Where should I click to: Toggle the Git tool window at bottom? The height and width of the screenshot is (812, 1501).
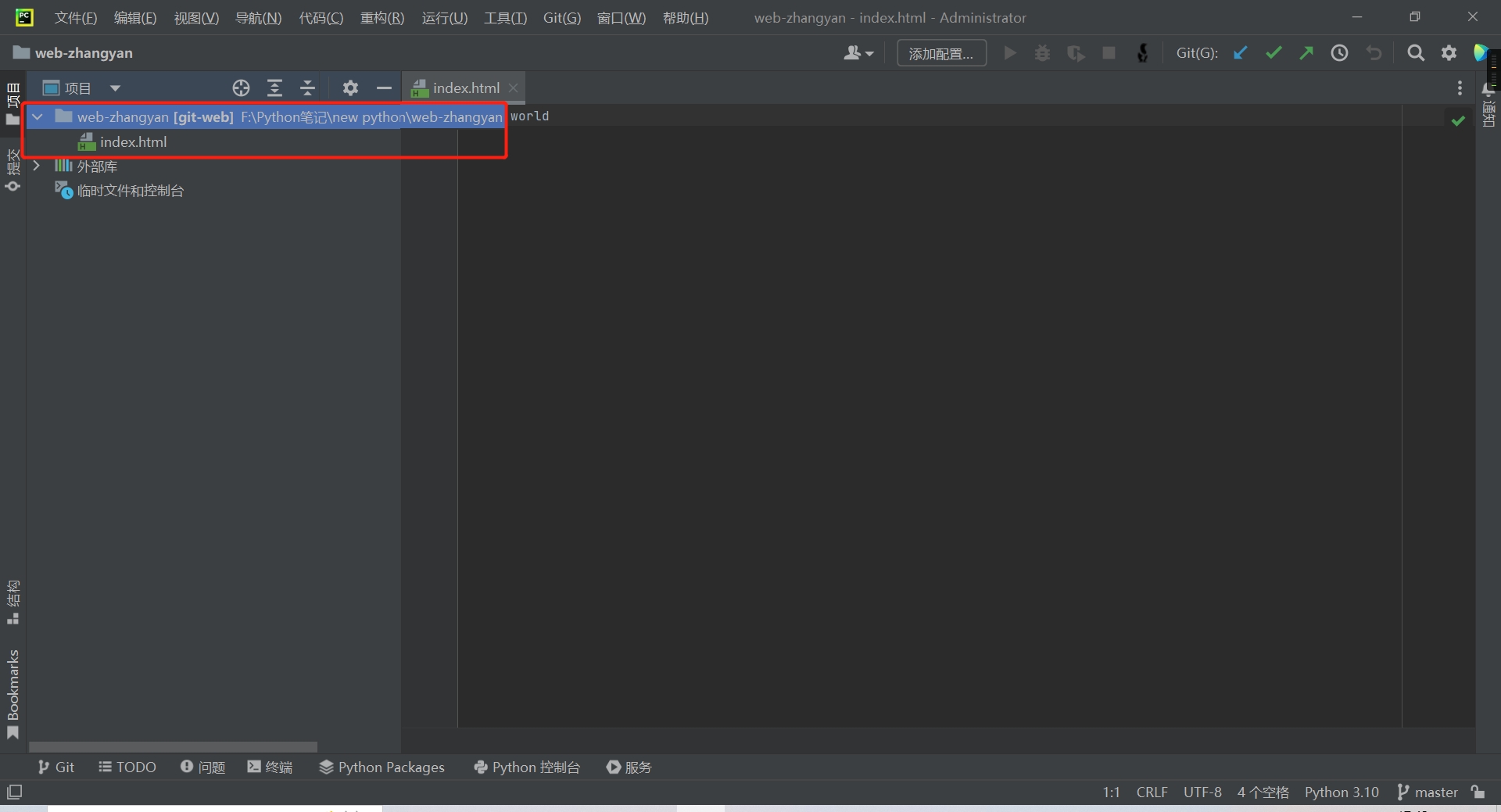[56, 767]
